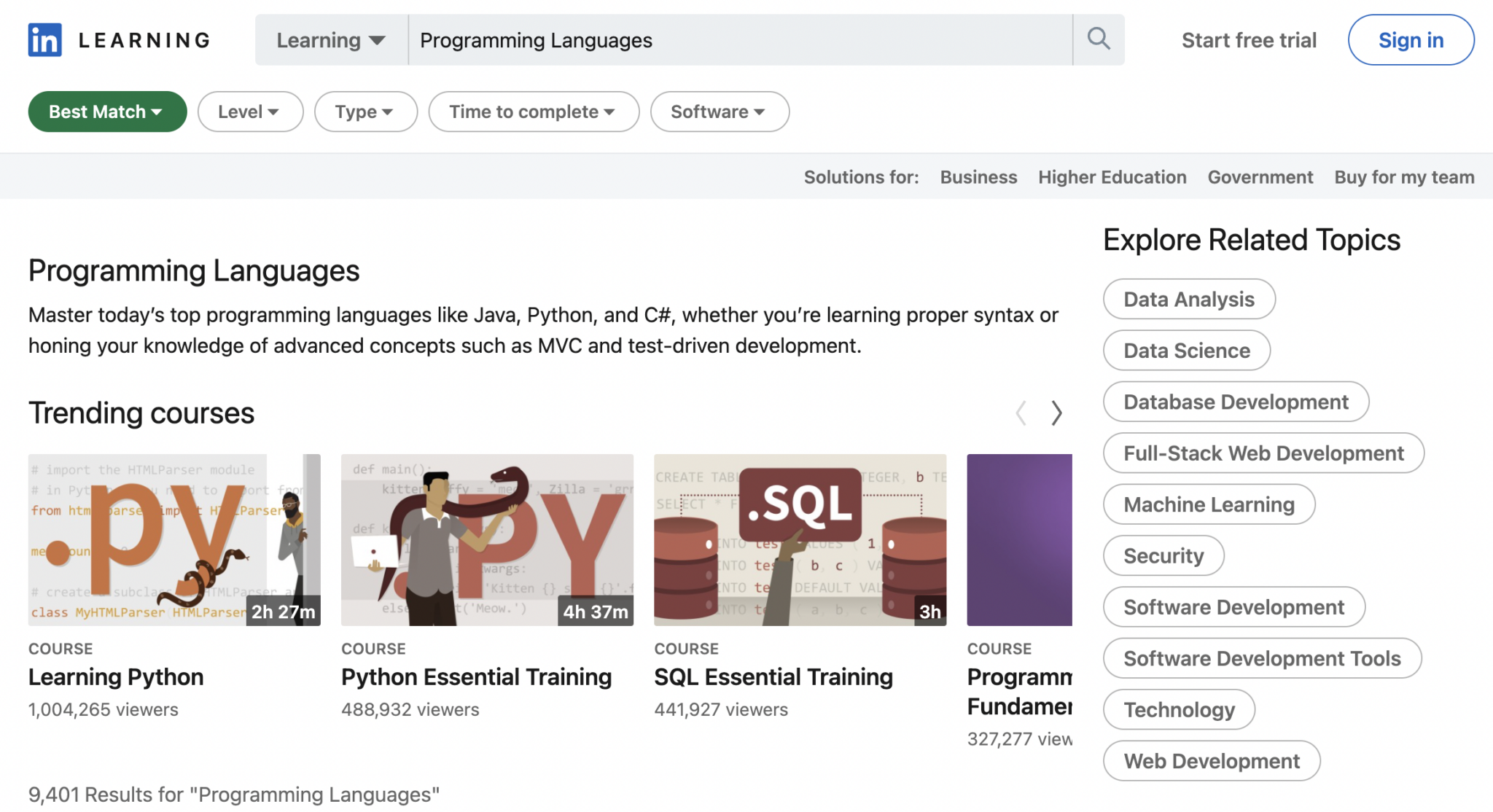Select Buy for my team link

tap(1404, 177)
